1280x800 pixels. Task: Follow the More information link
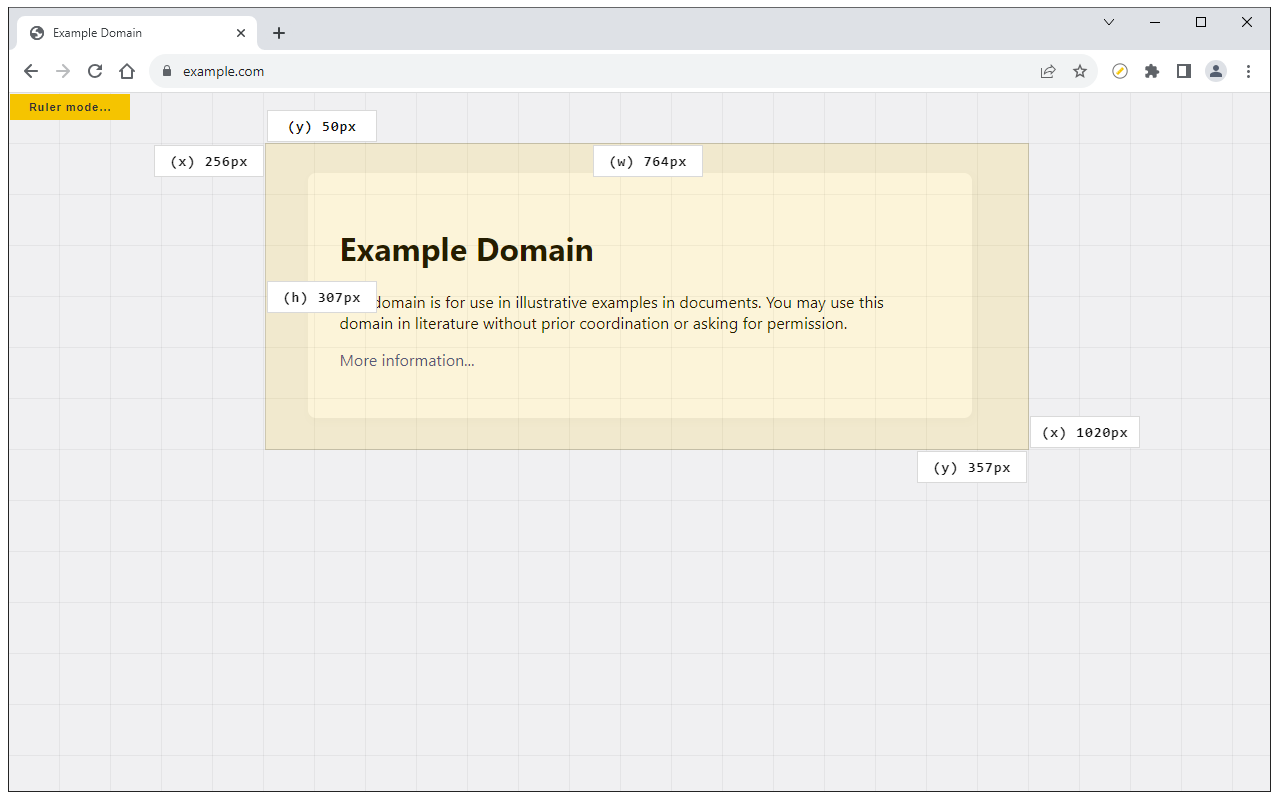click(407, 360)
